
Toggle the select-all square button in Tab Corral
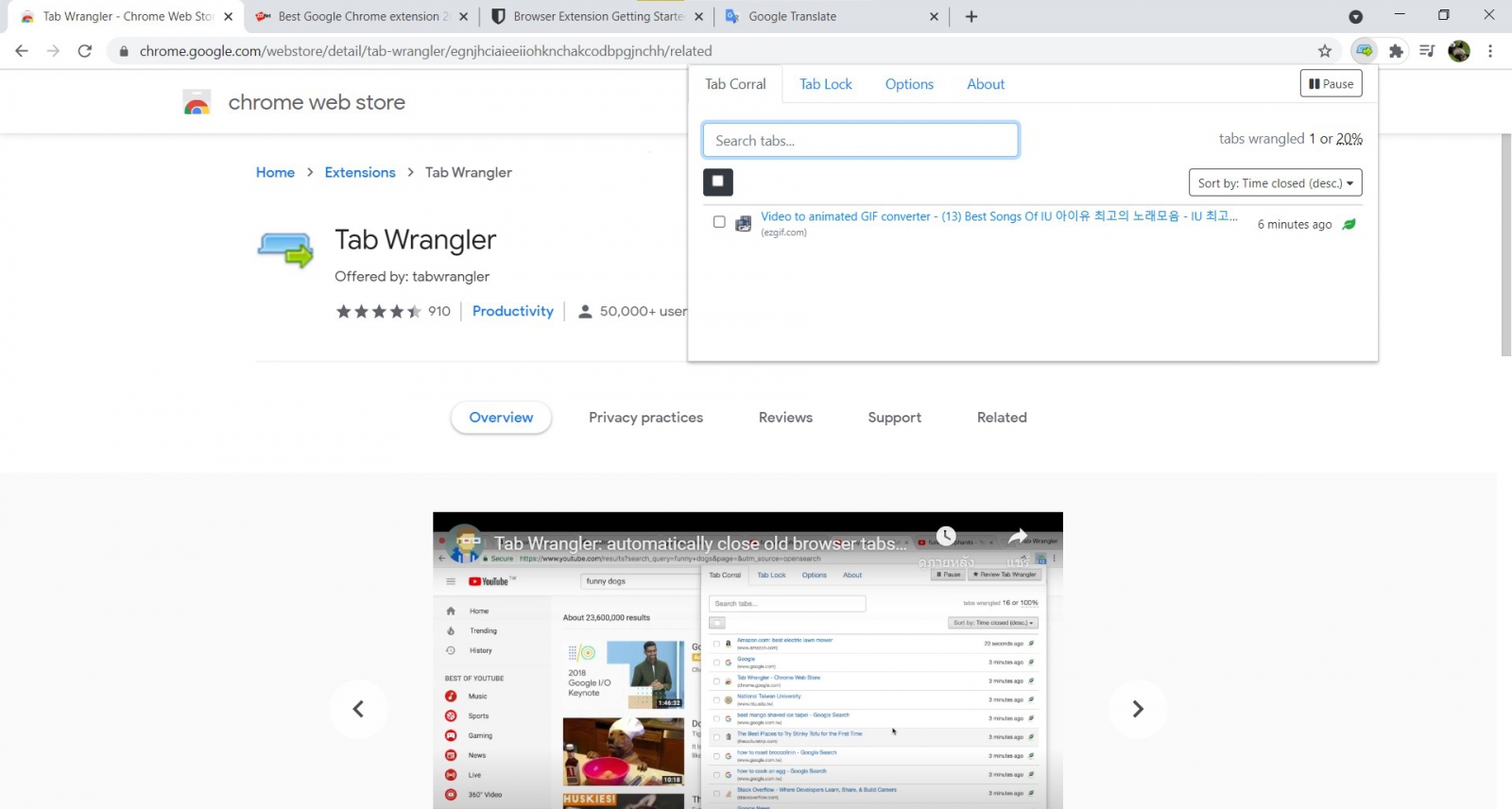(x=718, y=181)
